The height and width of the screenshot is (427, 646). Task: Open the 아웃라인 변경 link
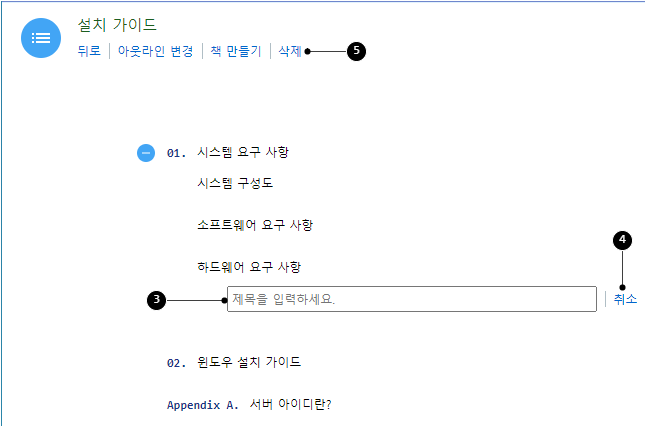[x=155, y=51]
